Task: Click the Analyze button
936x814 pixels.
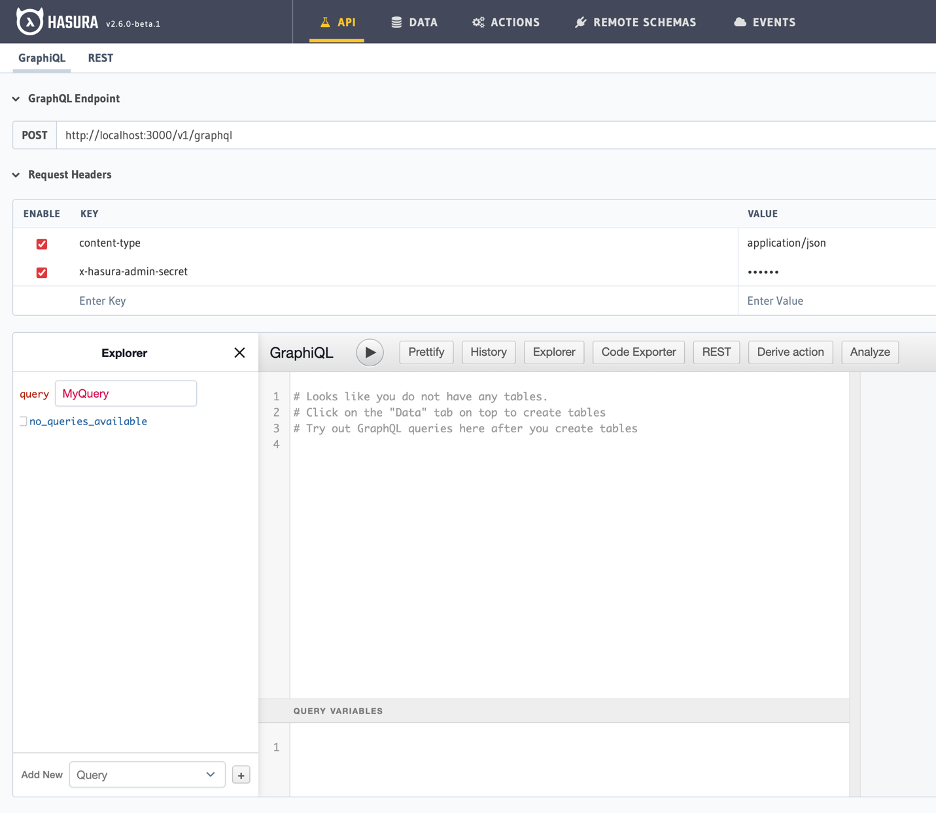Action: coord(870,352)
